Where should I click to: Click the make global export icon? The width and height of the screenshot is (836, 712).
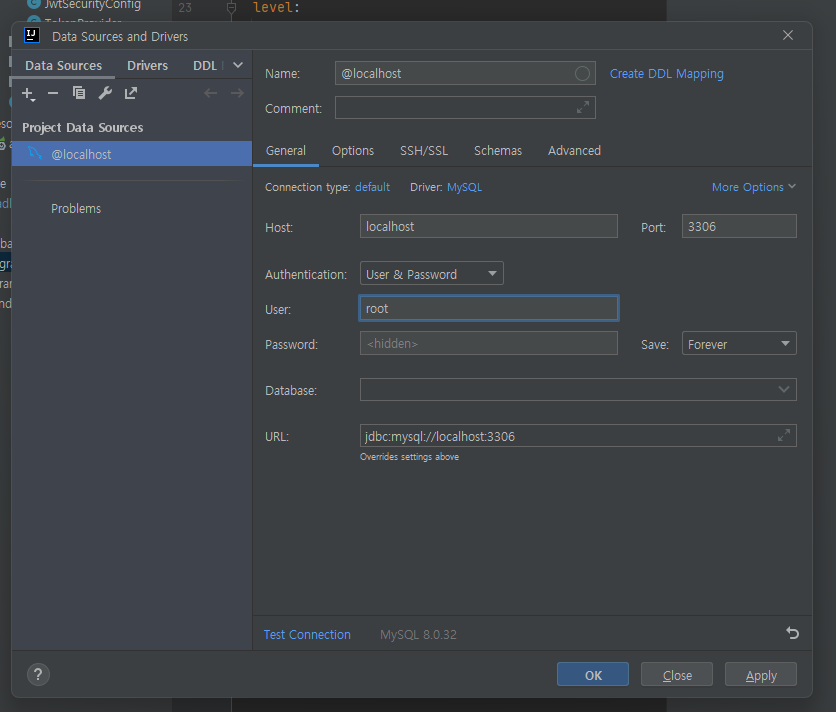131,93
